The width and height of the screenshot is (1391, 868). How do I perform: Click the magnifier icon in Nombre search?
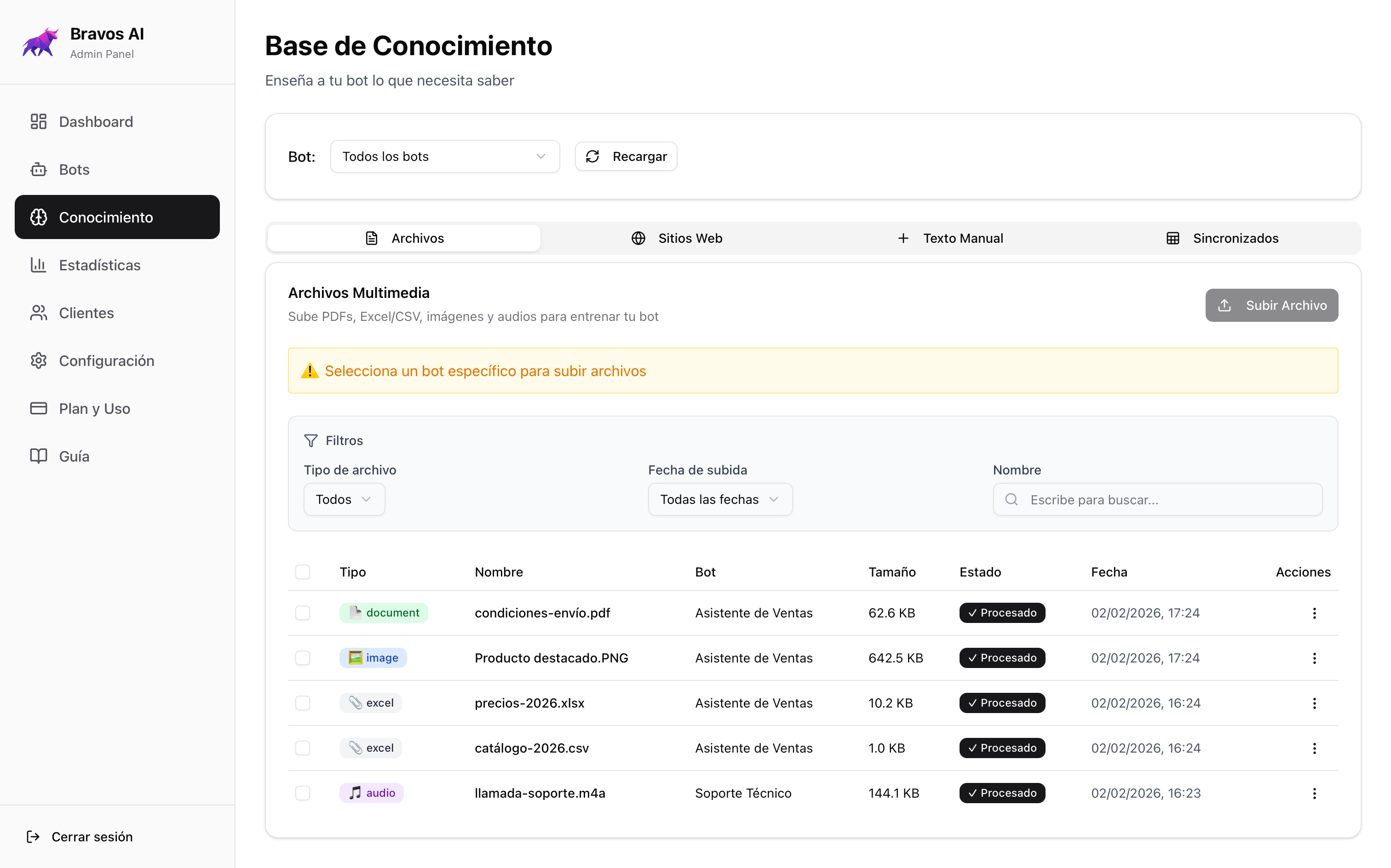[1012, 499]
